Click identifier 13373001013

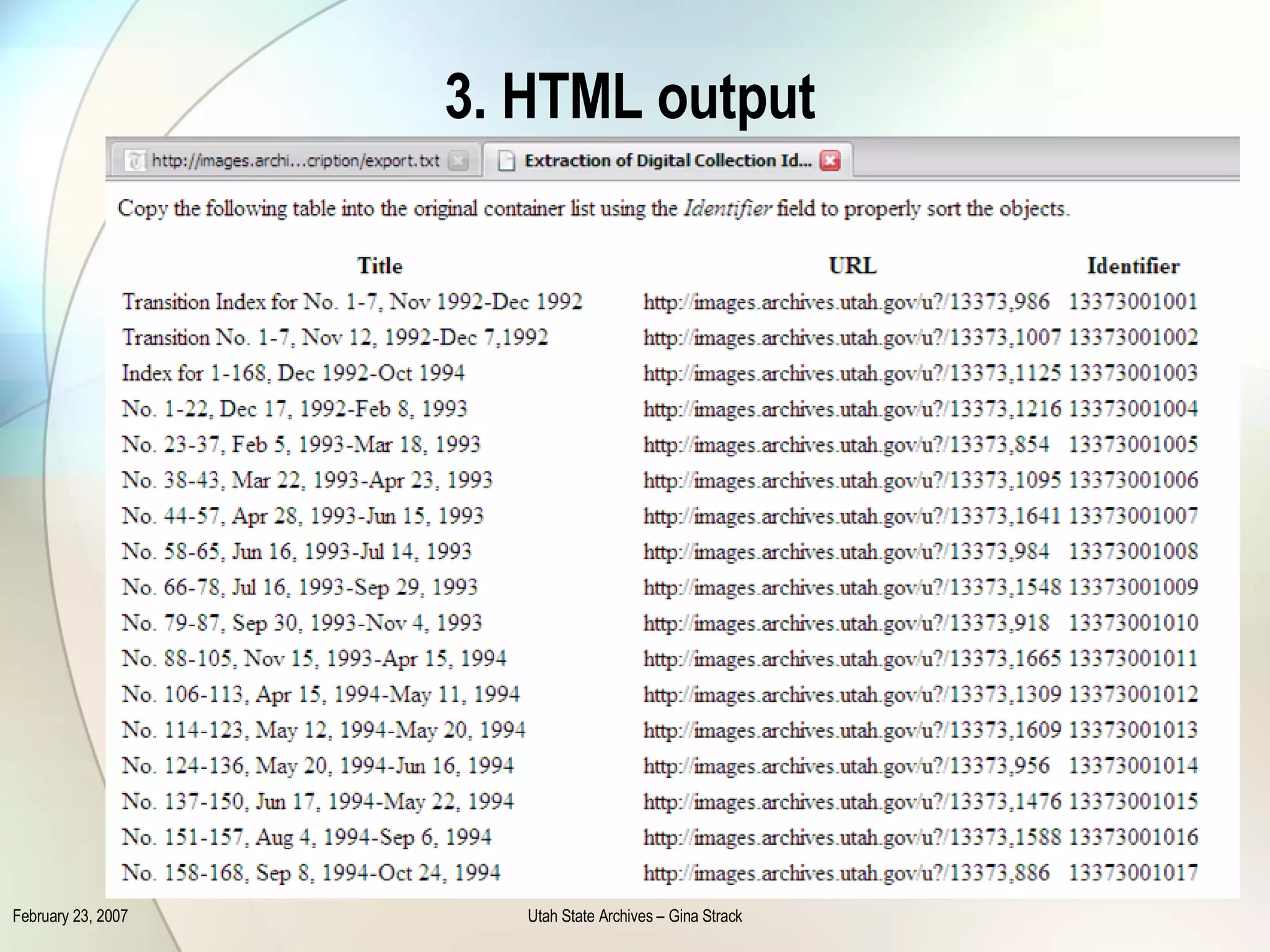tap(1133, 730)
